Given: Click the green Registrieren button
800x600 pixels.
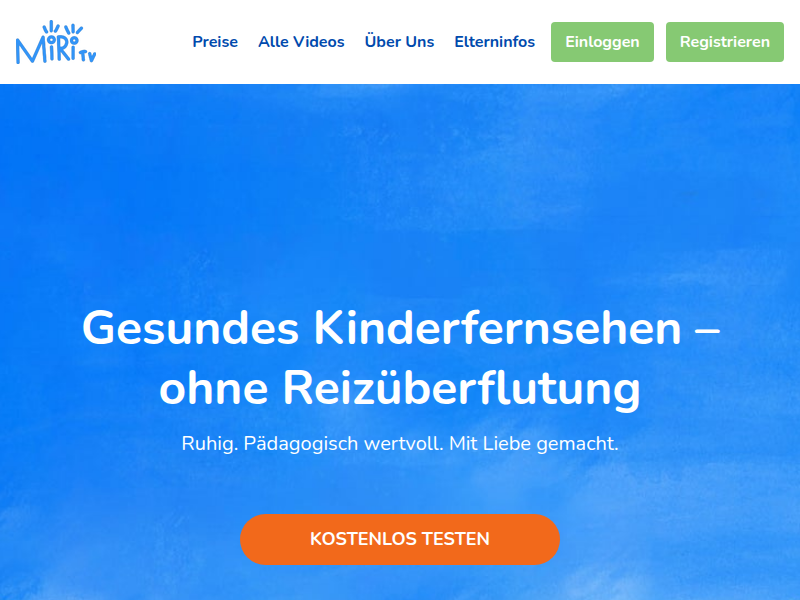Looking at the screenshot, I should pos(724,42).
